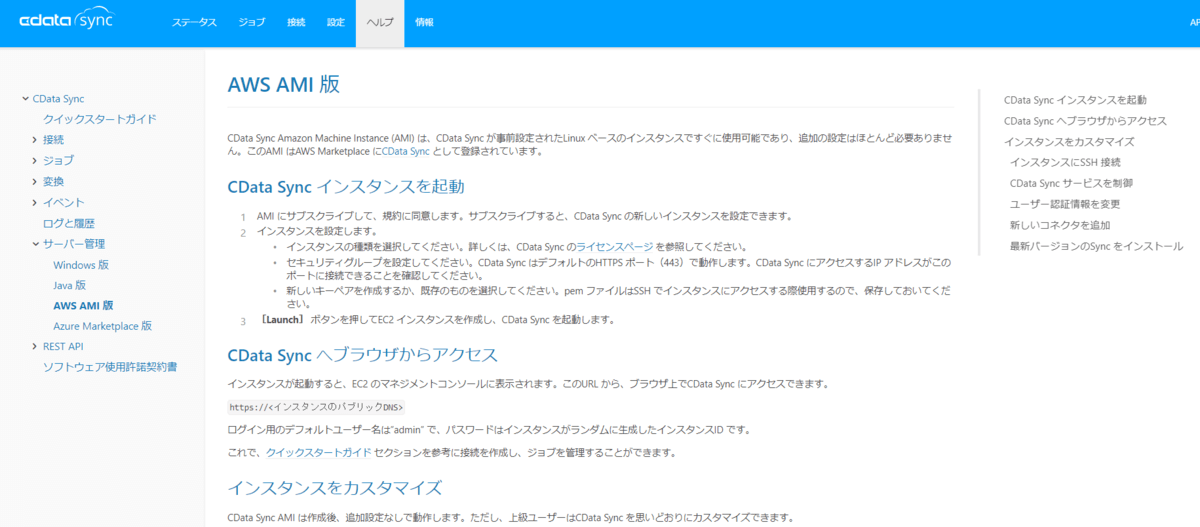Image resolution: width=1200 pixels, height=527 pixels.
Task: Follow the AWS Marketplace CData Sync link
Action: click(405, 152)
